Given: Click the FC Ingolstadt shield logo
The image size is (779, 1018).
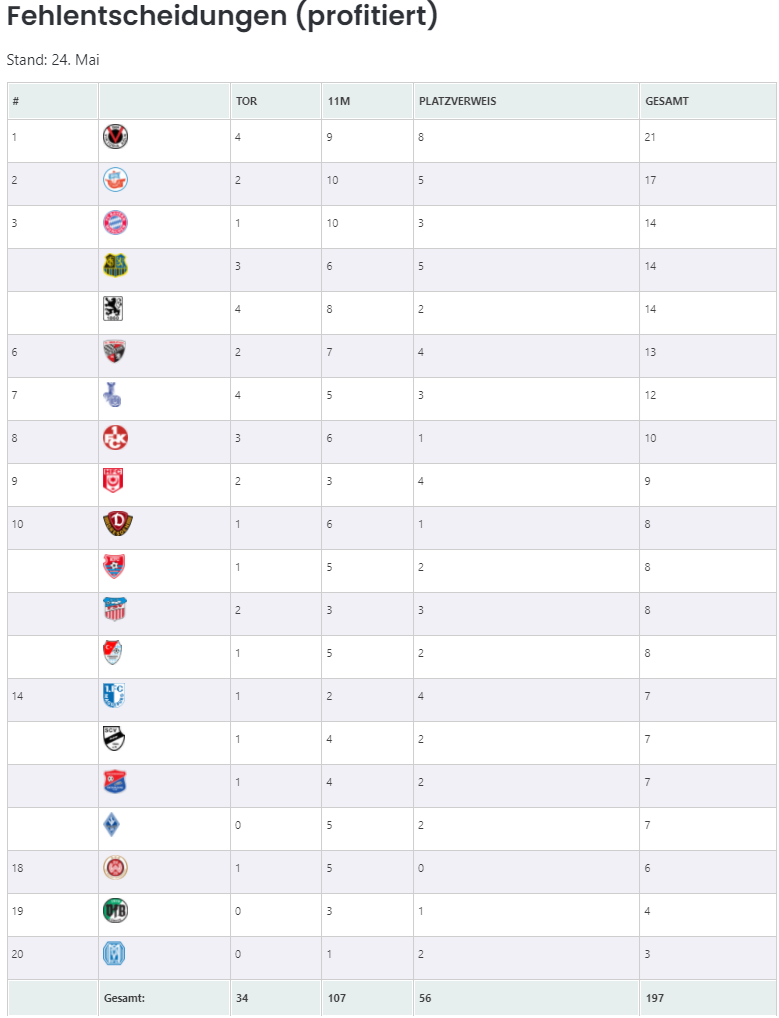Looking at the screenshot, I should tap(114, 351).
